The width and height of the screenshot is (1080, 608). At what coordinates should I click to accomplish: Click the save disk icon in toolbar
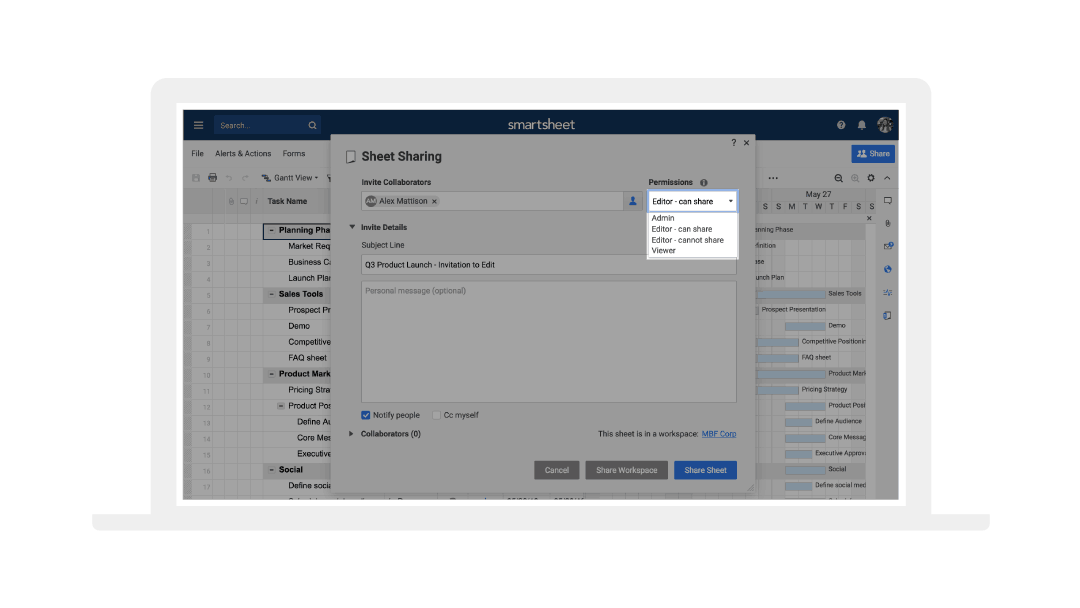pos(196,178)
